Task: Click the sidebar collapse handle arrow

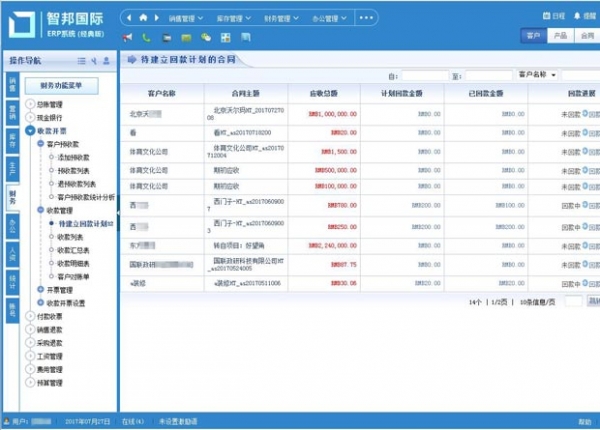Action: (118, 213)
